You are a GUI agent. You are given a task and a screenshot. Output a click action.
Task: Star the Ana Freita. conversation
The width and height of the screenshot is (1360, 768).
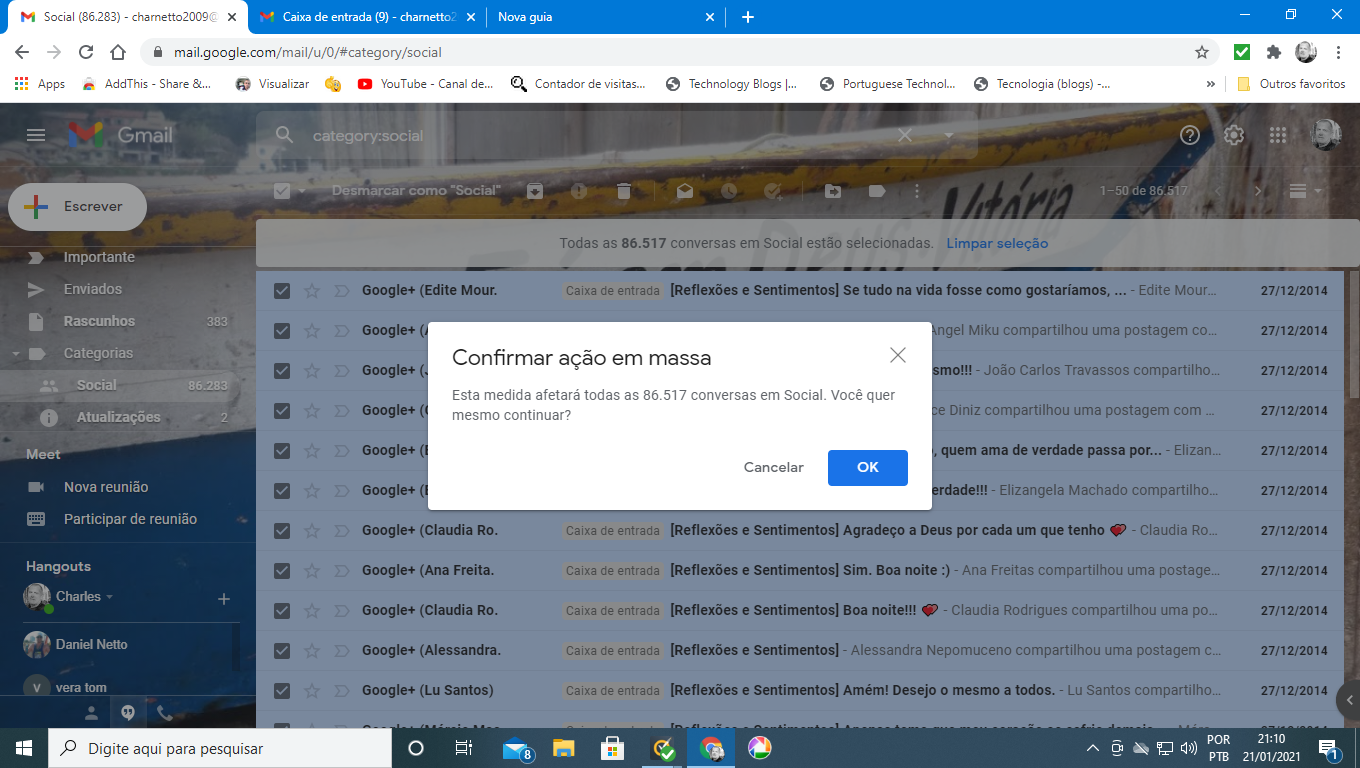[x=312, y=570]
